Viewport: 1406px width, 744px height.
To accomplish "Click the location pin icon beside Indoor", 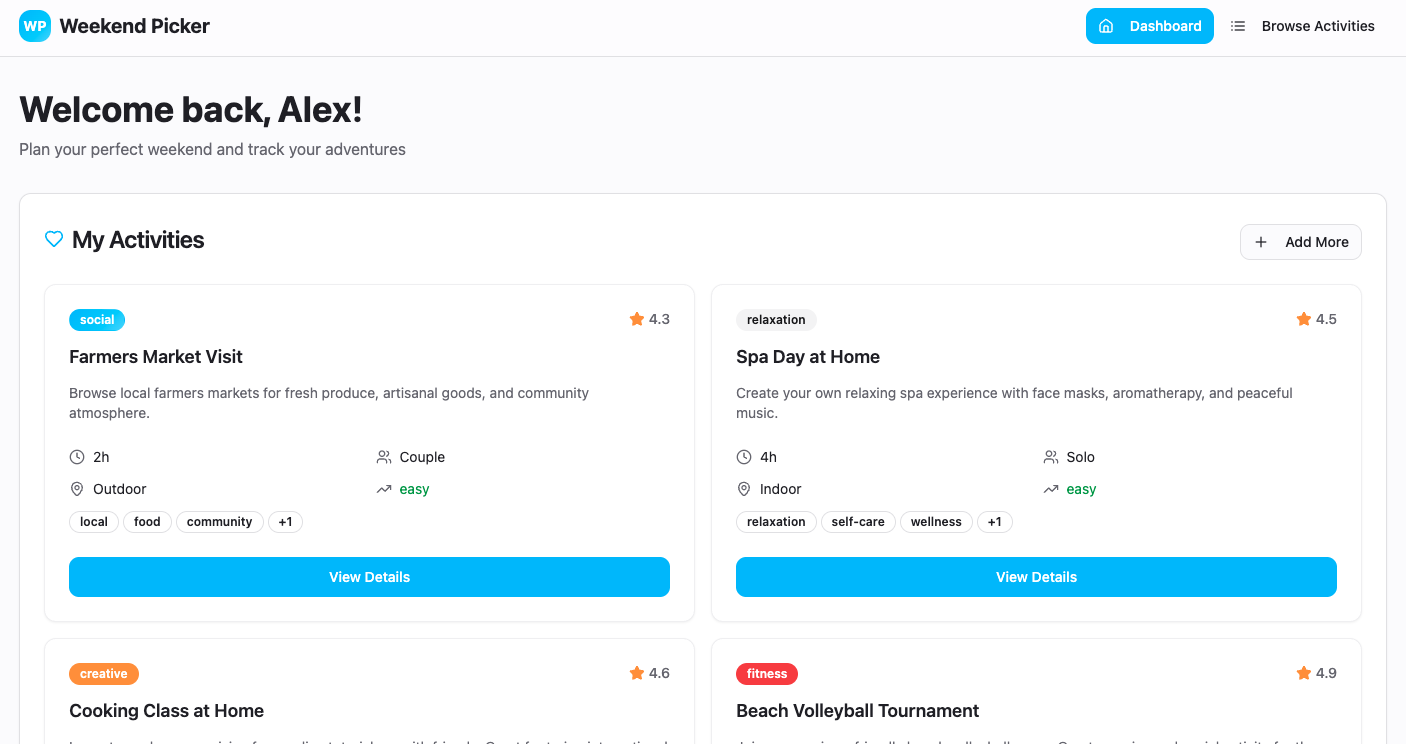I will point(744,489).
